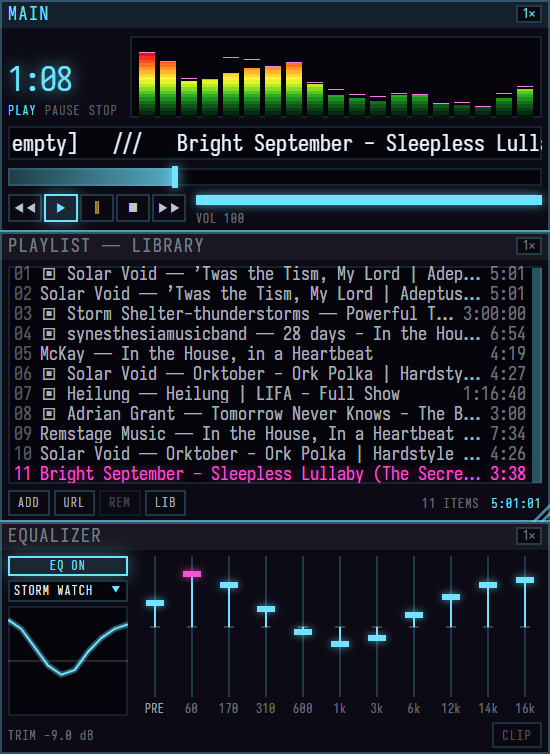
Task: Toggle the EQ ON button
Action: [x=68, y=566]
